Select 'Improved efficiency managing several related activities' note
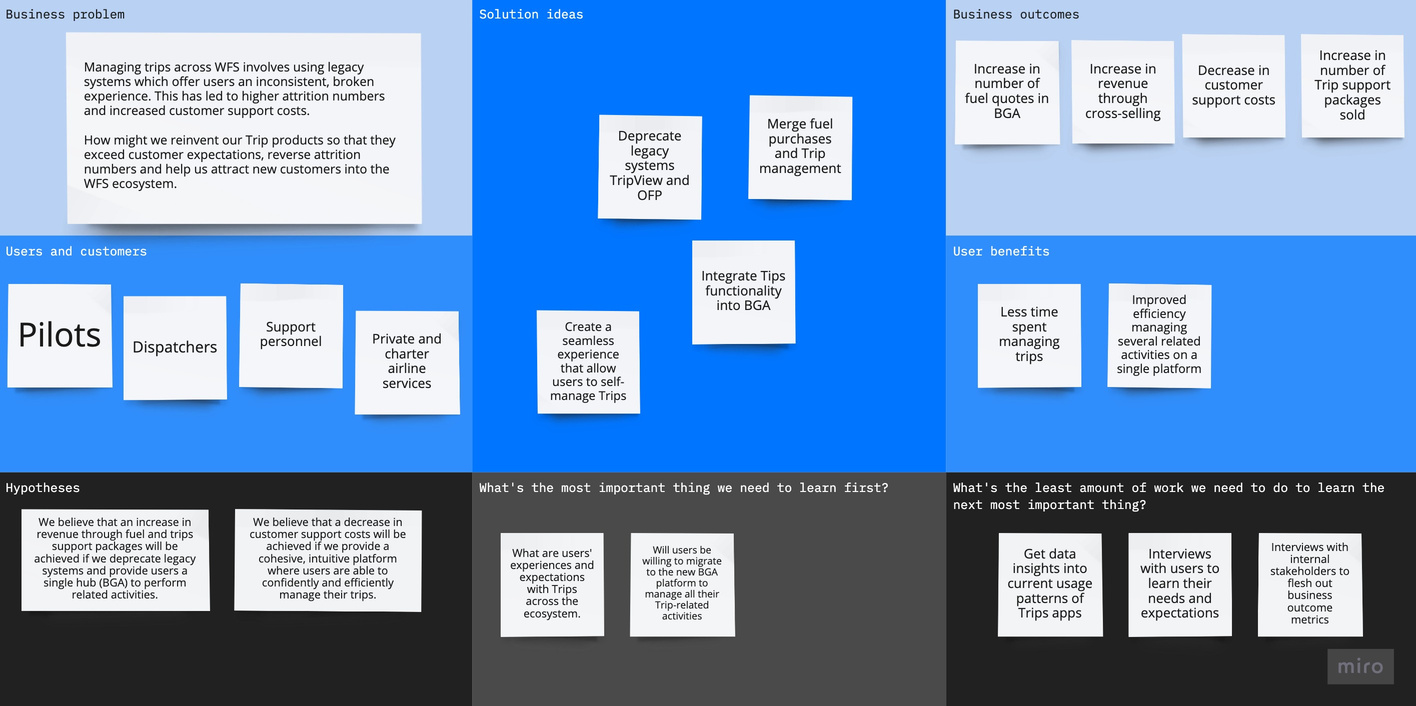Screen dimensions: 1416x706 coord(1160,336)
